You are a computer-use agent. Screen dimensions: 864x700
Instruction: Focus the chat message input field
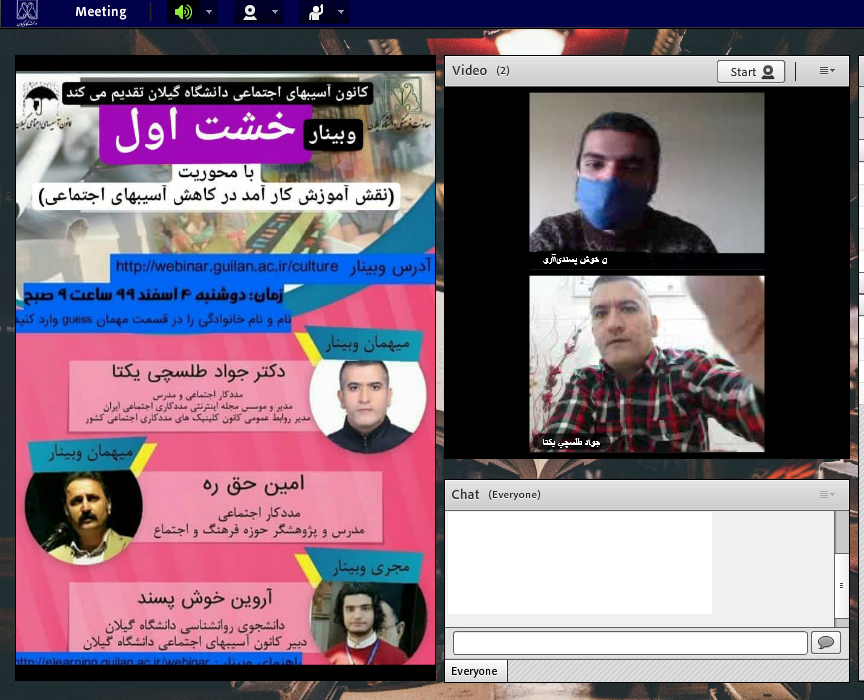click(630, 642)
